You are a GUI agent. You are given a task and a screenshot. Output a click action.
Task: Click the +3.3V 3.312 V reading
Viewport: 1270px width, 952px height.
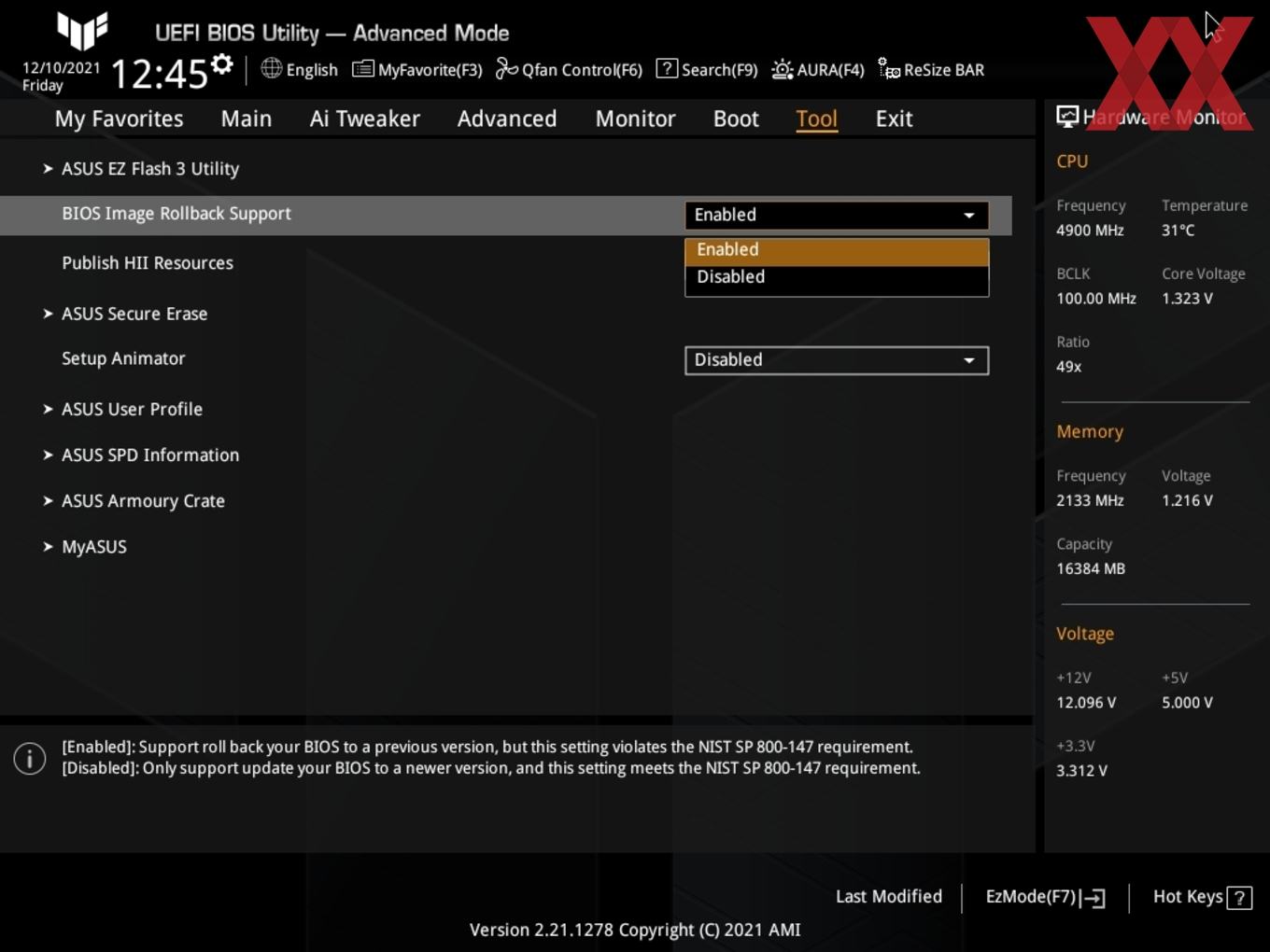click(x=1081, y=771)
